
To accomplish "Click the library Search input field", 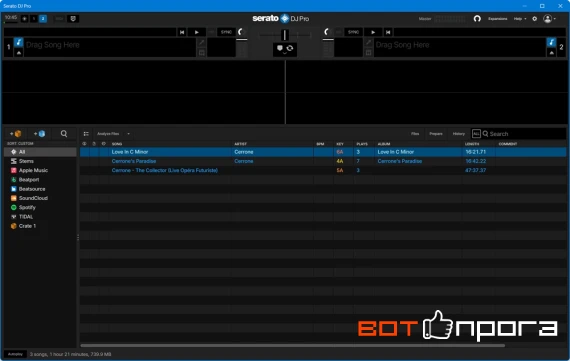I will click(523, 134).
